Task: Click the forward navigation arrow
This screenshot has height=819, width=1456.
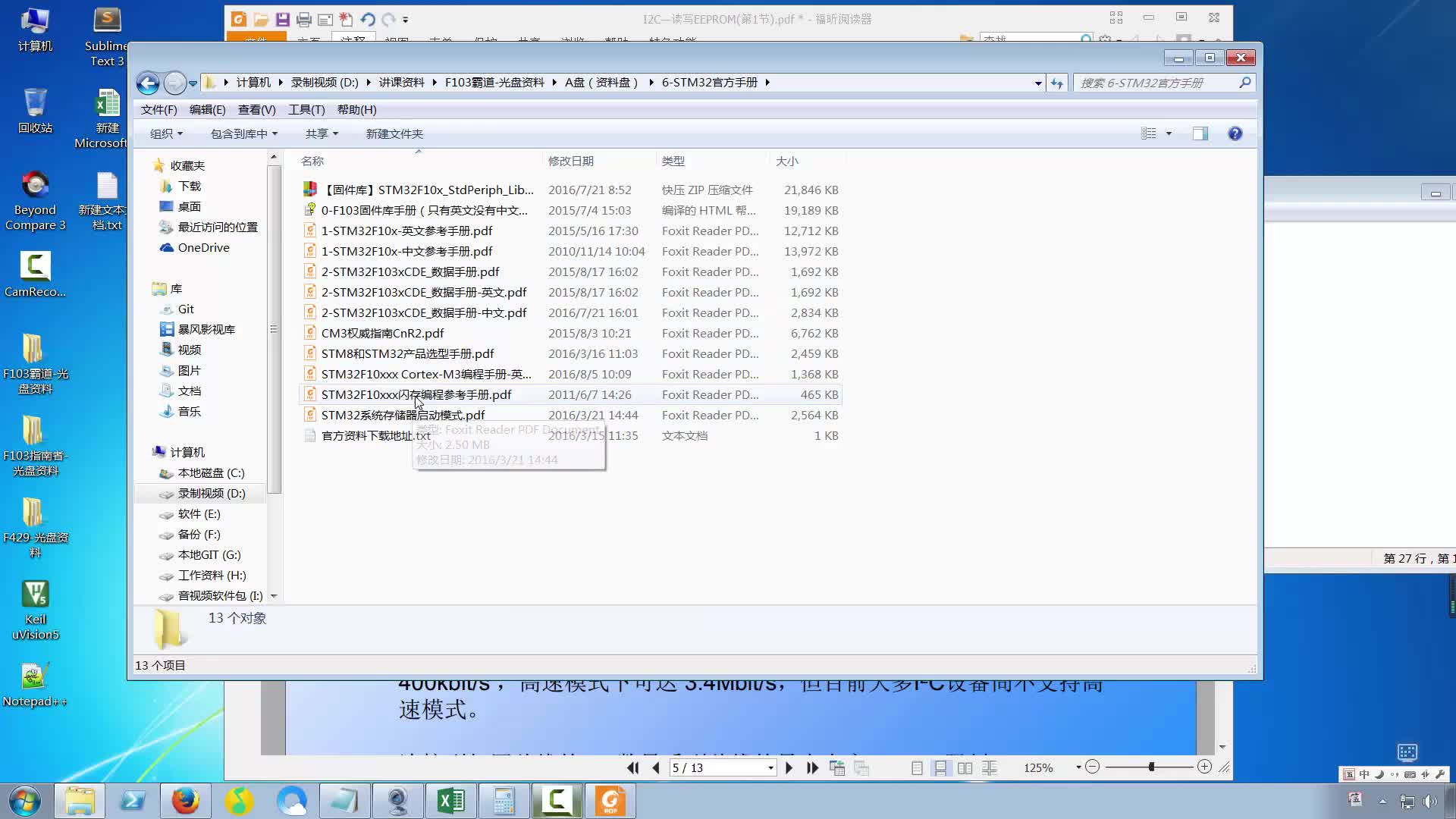Action: pyautogui.click(x=176, y=81)
